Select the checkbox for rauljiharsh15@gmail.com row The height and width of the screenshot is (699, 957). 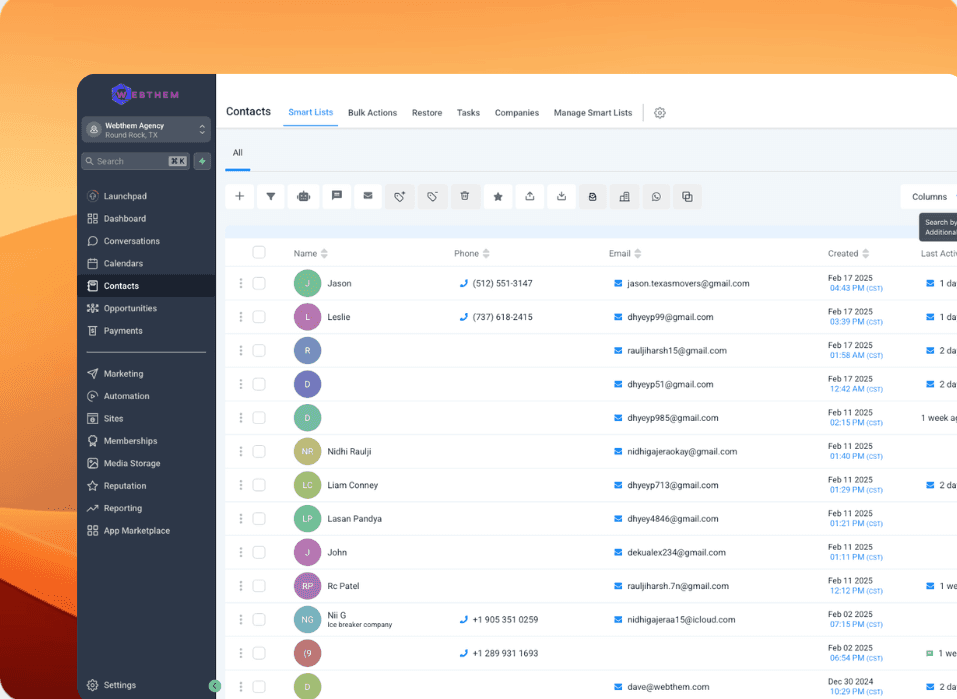[x=259, y=350]
